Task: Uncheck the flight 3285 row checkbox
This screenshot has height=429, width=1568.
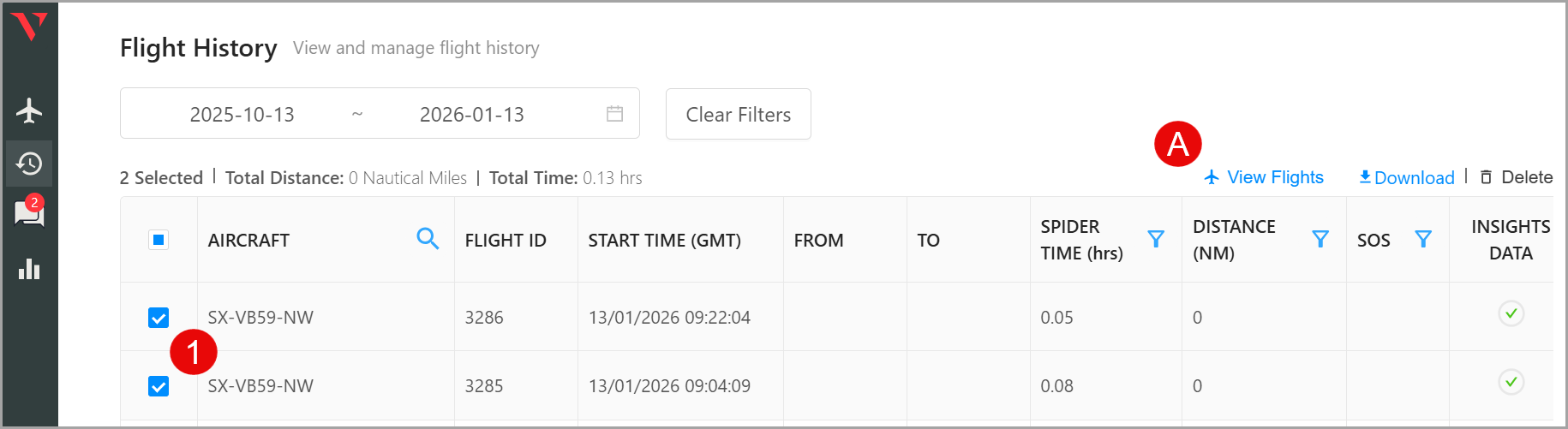Action: (x=159, y=386)
